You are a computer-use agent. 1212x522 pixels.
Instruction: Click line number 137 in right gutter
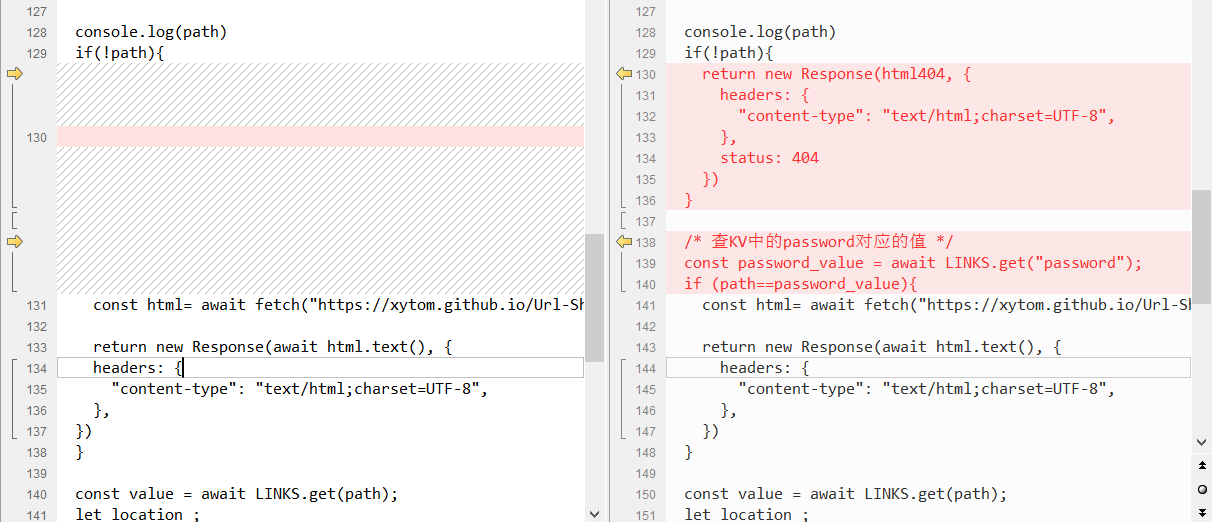(646, 221)
